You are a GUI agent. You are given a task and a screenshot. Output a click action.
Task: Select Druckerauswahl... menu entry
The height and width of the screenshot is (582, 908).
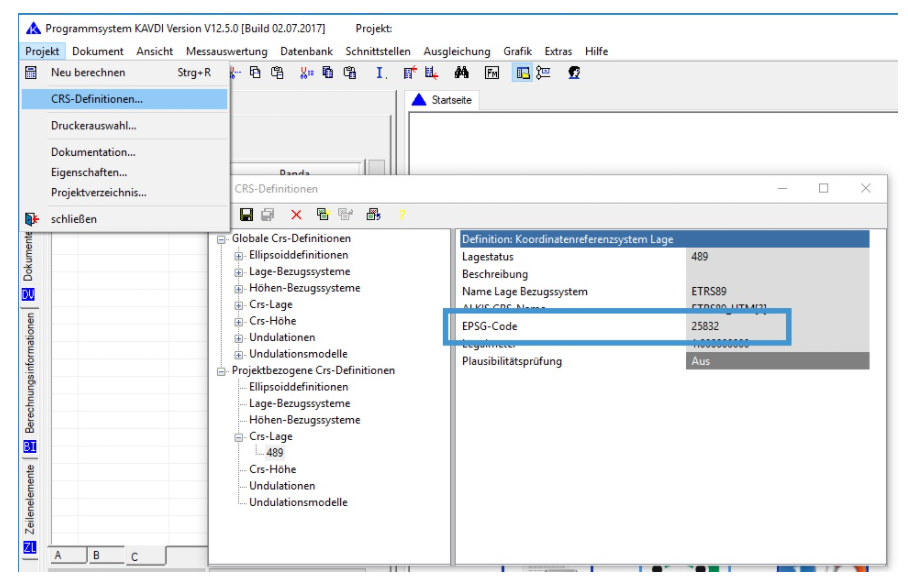(x=94, y=126)
